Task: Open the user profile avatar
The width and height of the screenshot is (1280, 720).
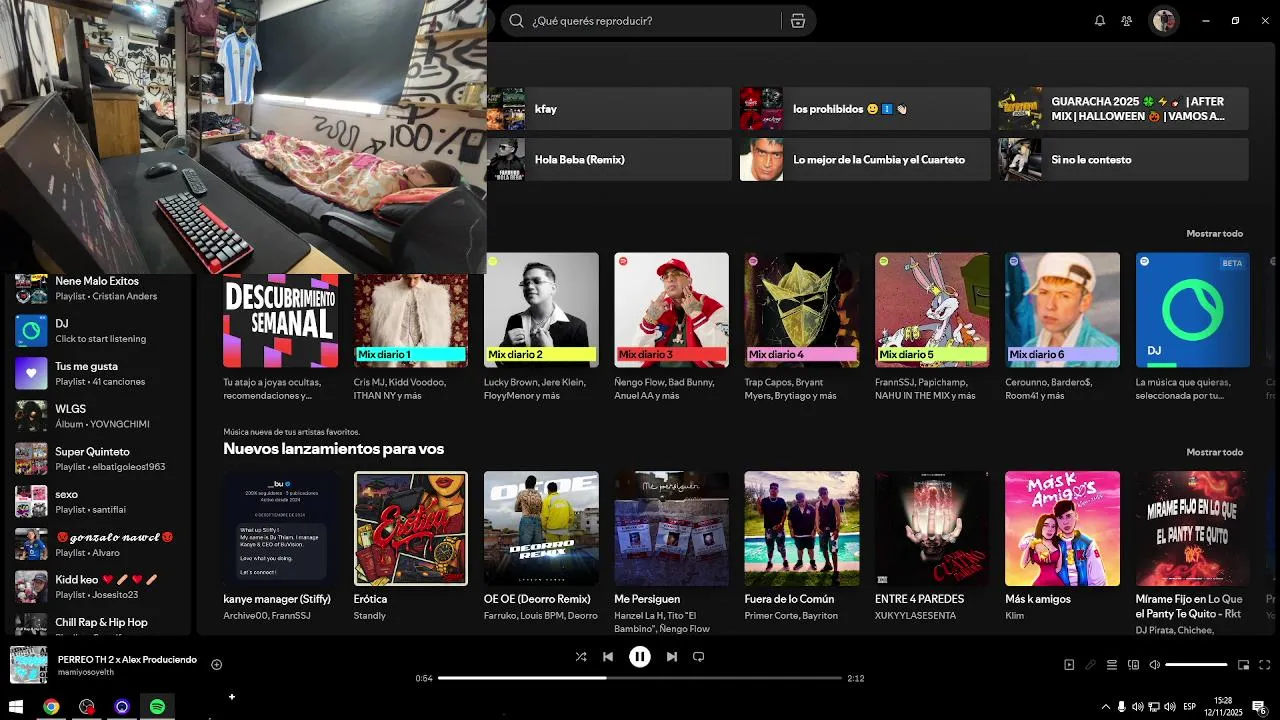Action: pos(1163,21)
